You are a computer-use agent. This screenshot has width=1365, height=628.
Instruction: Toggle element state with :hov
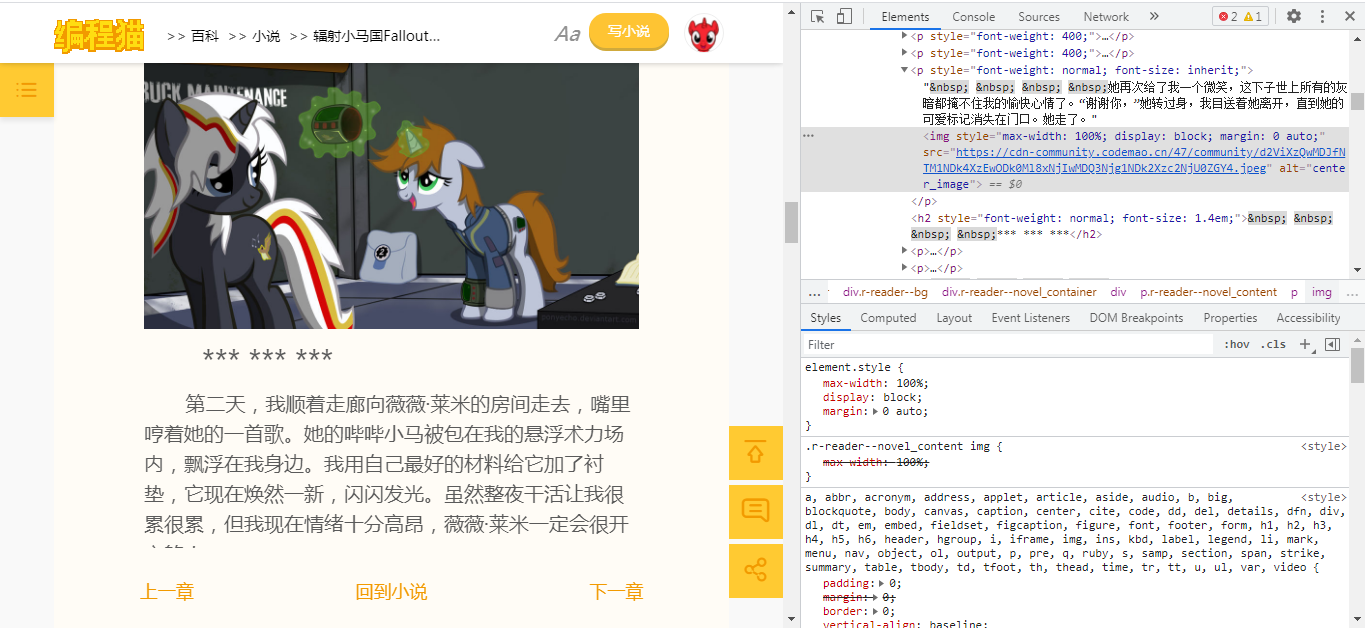(x=1237, y=344)
